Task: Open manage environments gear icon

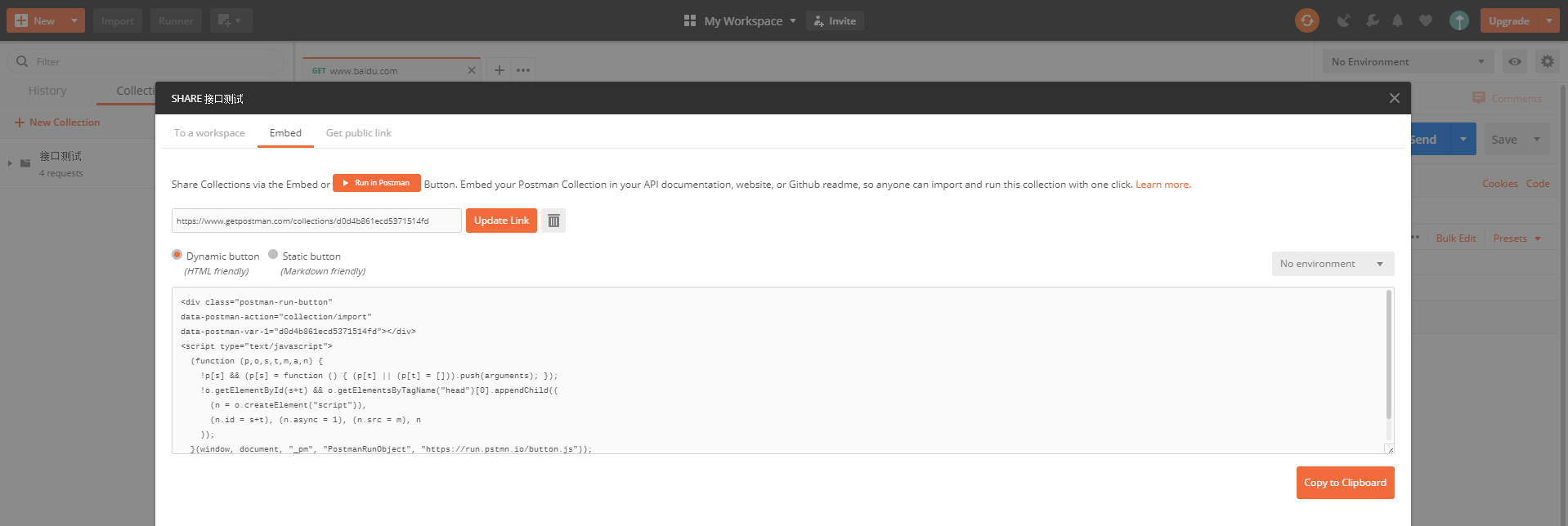Action: pyautogui.click(x=1547, y=61)
